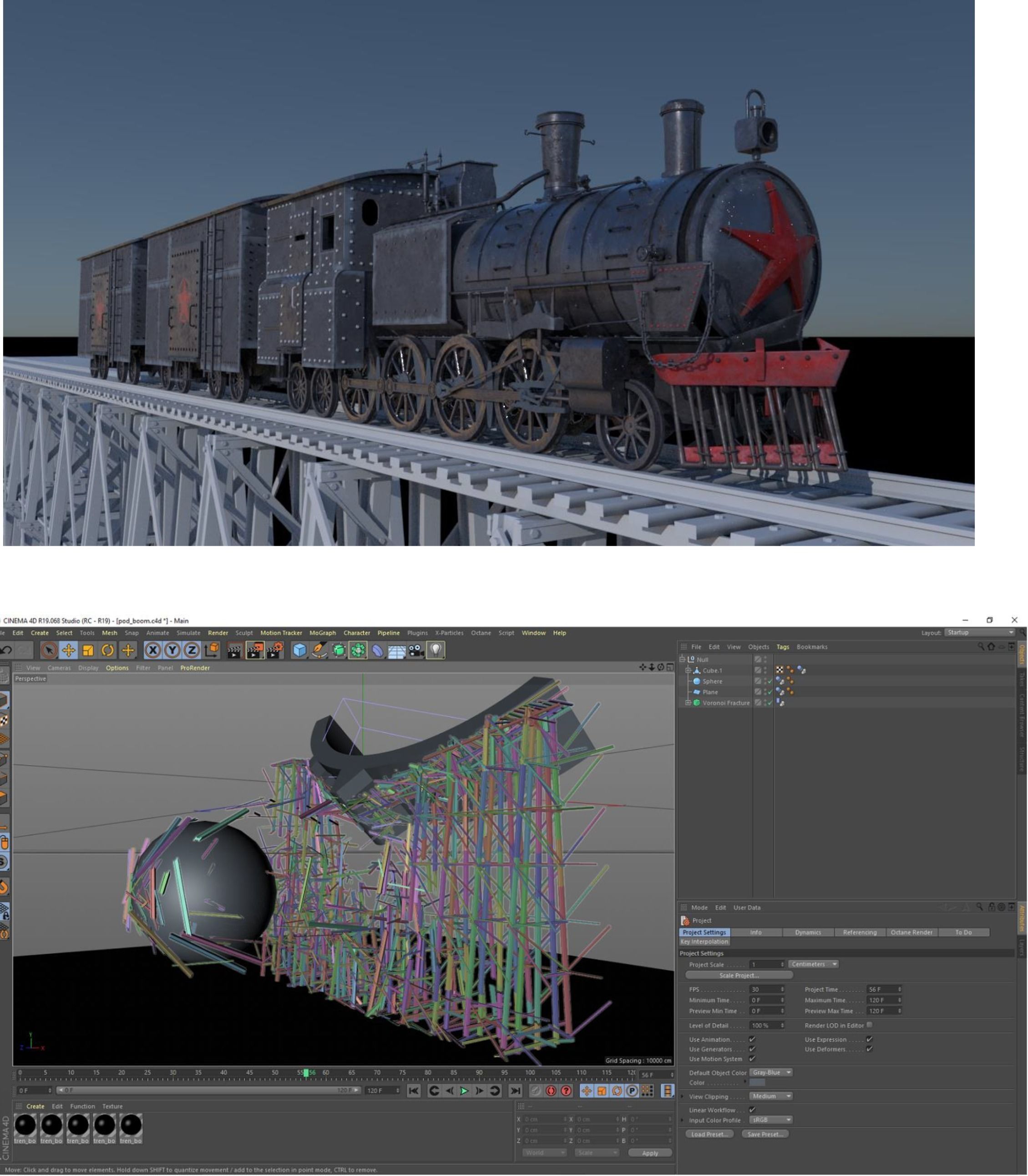Click the Search icon in Object Manager

point(981,647)
